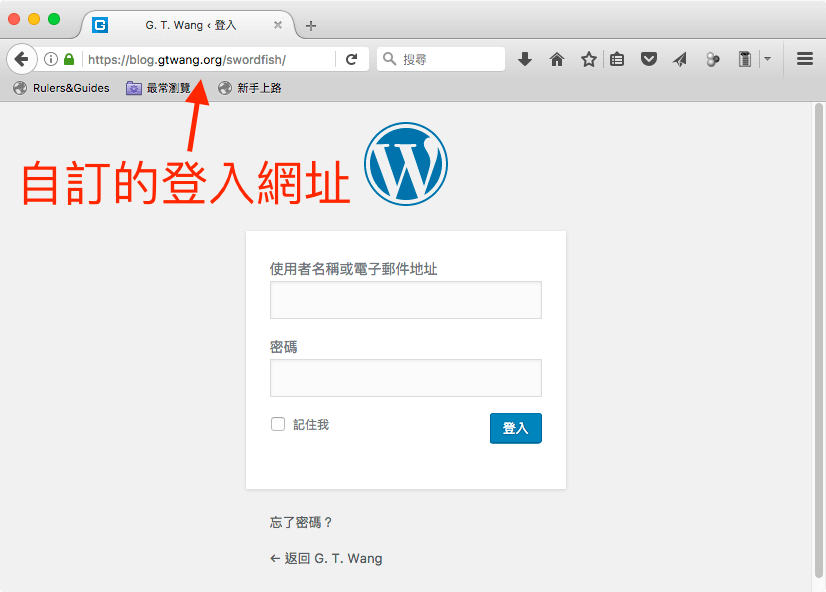826x592 pixels.
Task: Open page info with the circled-i icon
Action: (x=50, y=59)
